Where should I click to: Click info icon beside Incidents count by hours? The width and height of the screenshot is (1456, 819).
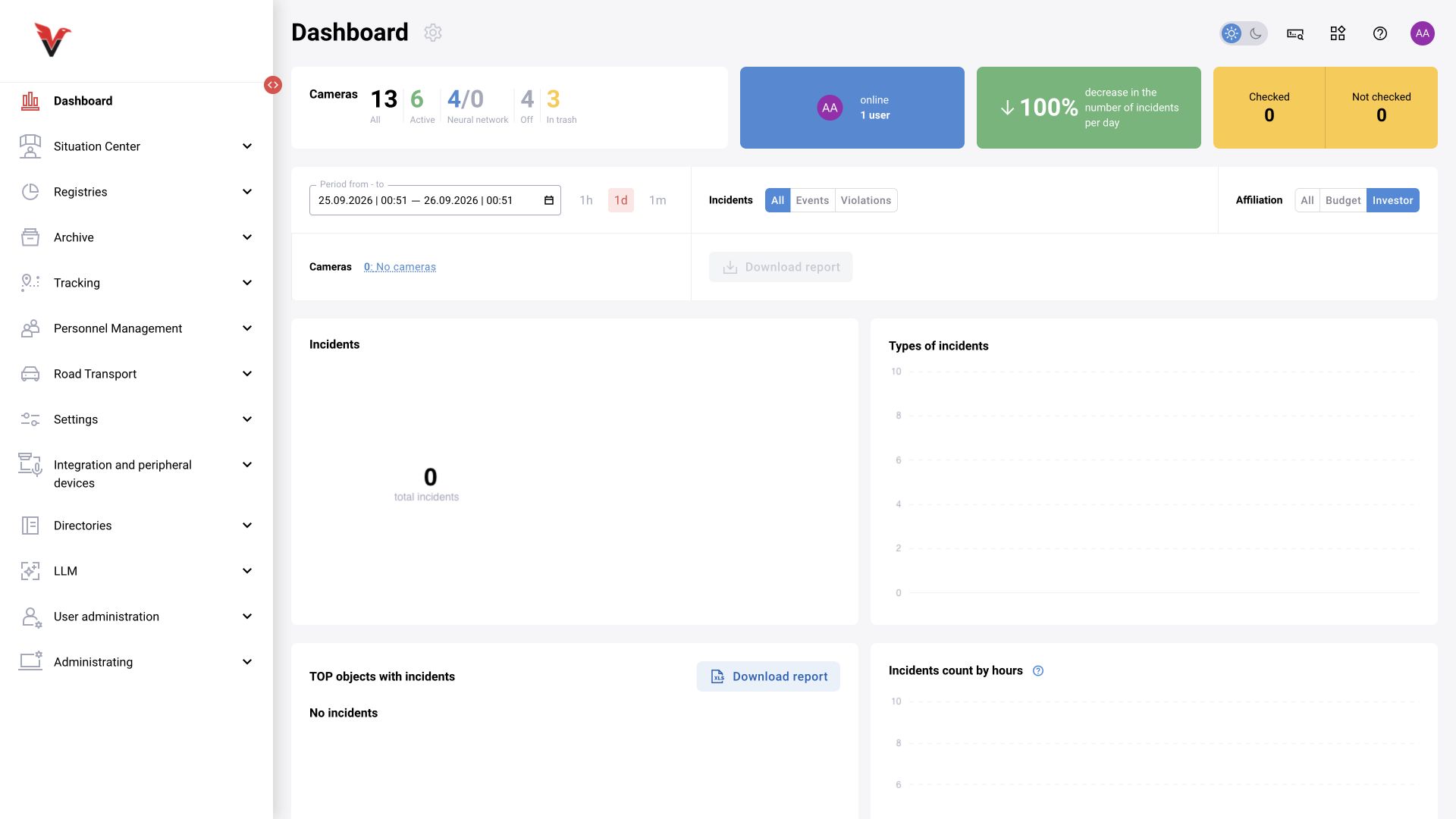coord(1038,671)
